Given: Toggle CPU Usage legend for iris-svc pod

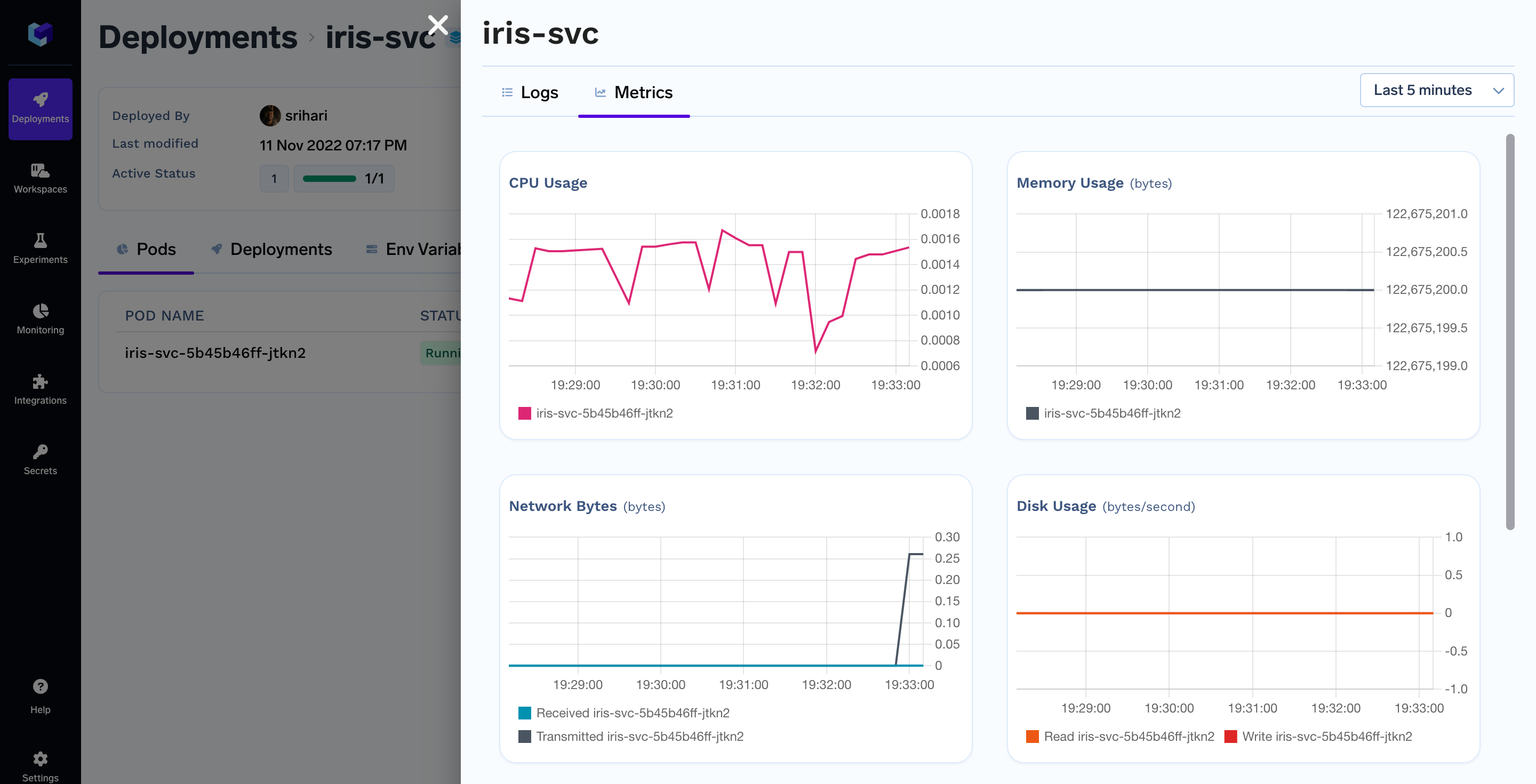Looking at the screenshot, I should coord(596,413).
